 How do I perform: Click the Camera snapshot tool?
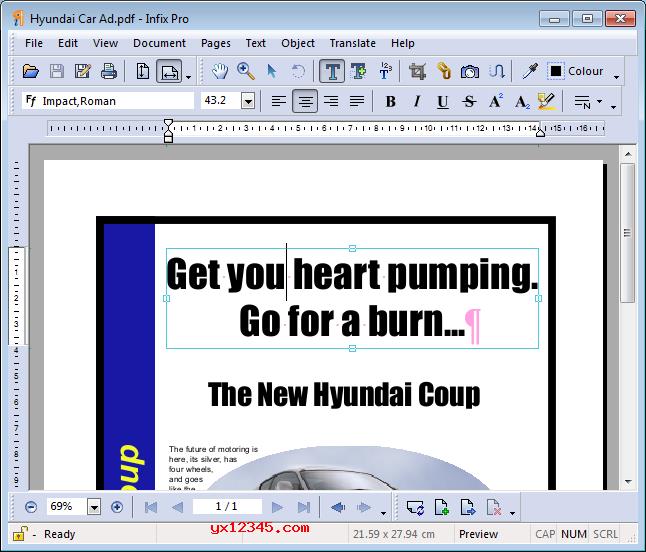470,72
